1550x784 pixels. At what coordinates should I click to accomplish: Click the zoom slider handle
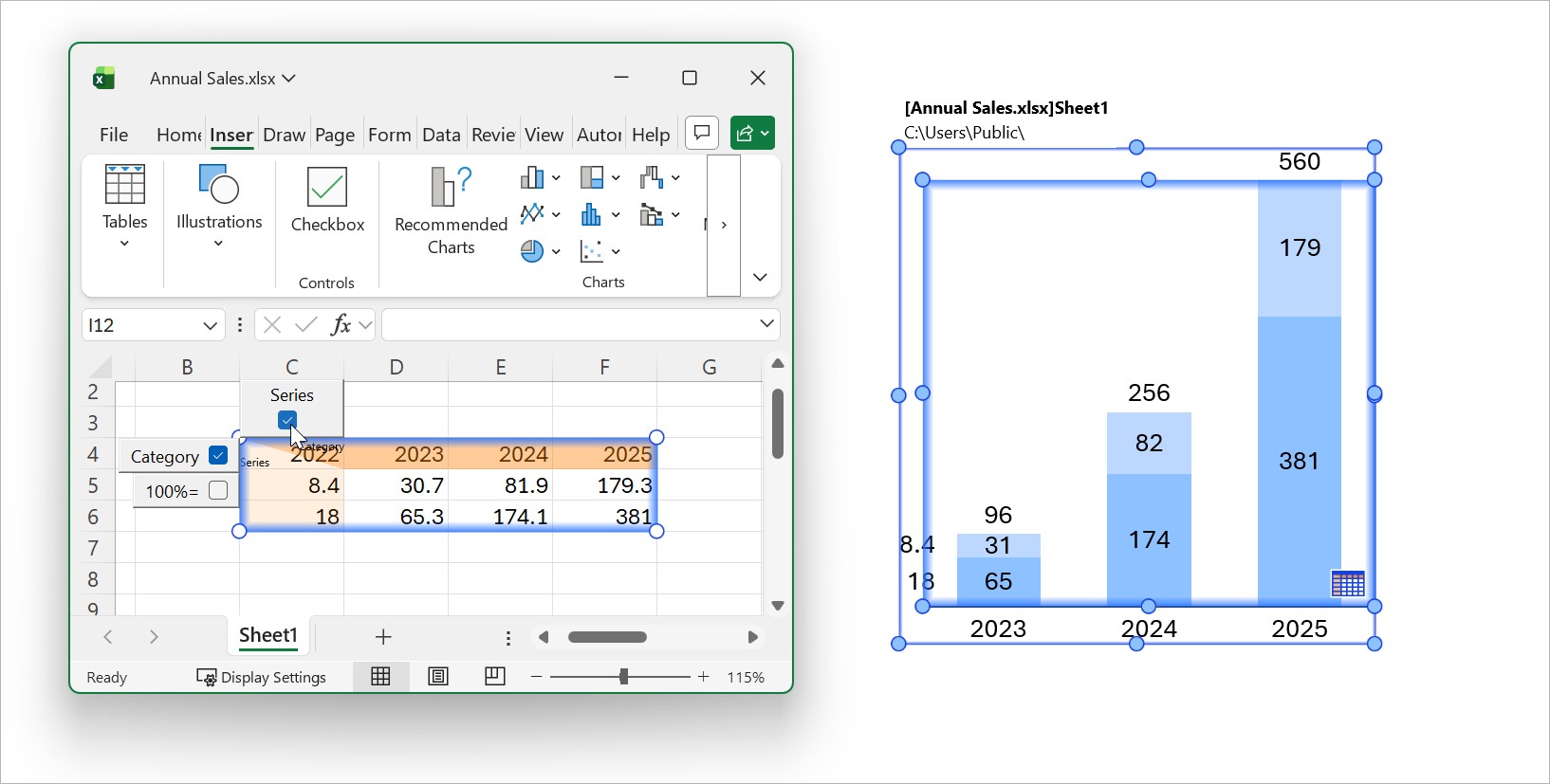(623, 676)
